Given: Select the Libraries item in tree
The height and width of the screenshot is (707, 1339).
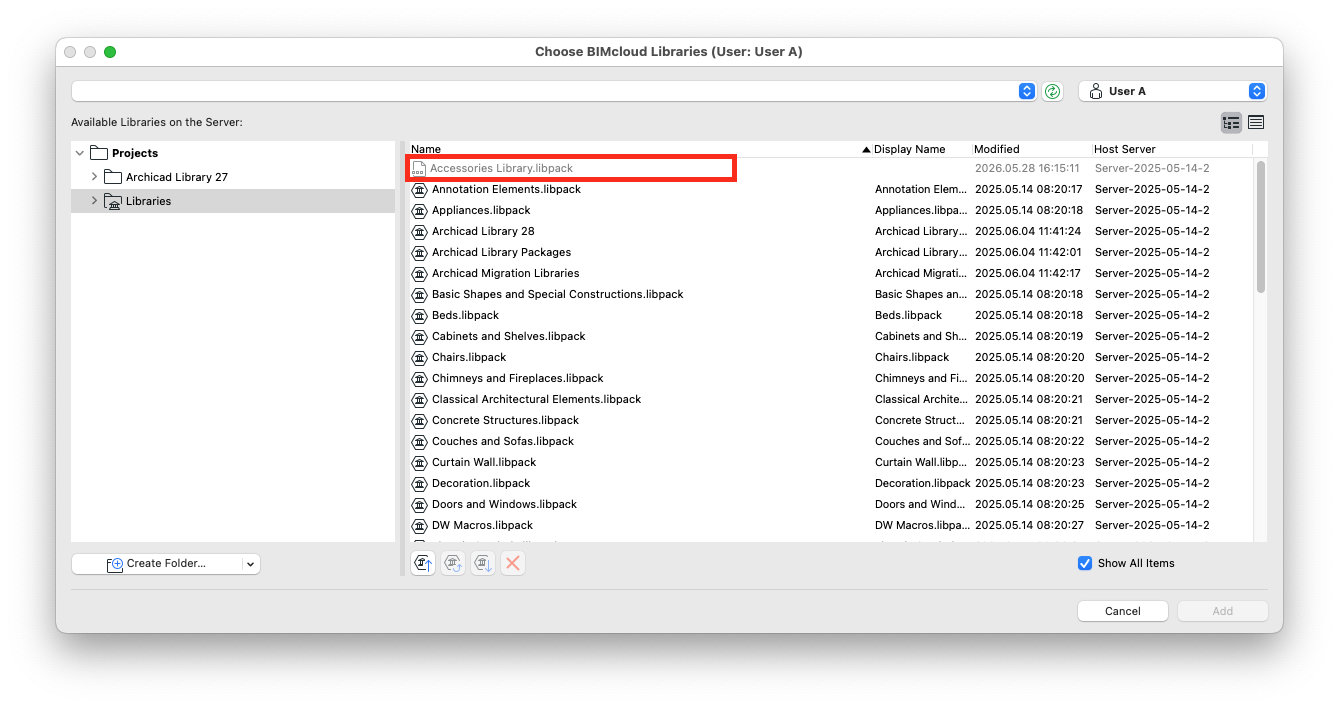Looking at the screenshot, I should point(148,201).
